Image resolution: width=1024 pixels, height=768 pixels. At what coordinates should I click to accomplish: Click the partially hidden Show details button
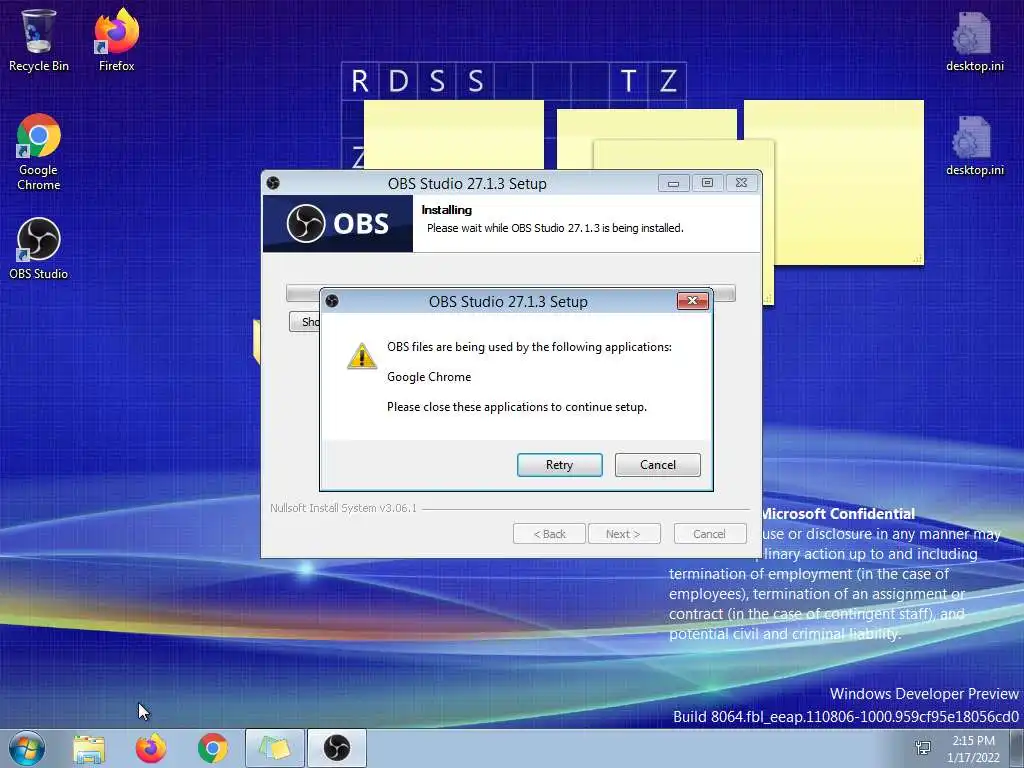[304, 321]
